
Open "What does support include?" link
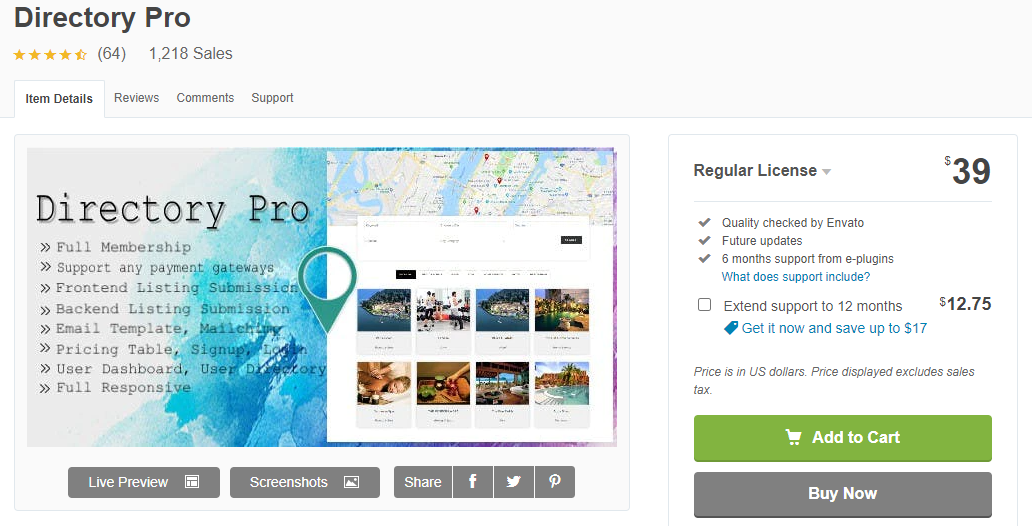796,276
